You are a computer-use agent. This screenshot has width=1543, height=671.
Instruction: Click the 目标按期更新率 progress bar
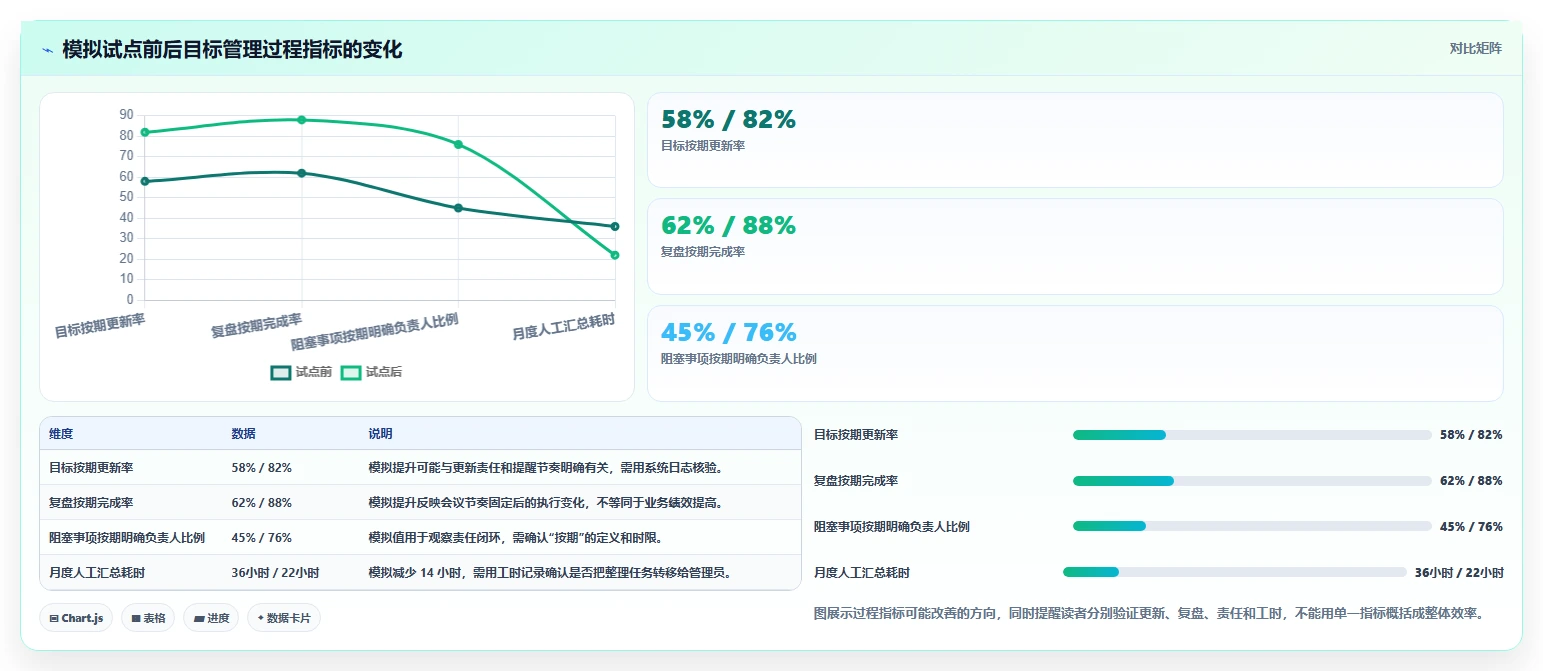pyautogui.click(x=1252, y=435)
